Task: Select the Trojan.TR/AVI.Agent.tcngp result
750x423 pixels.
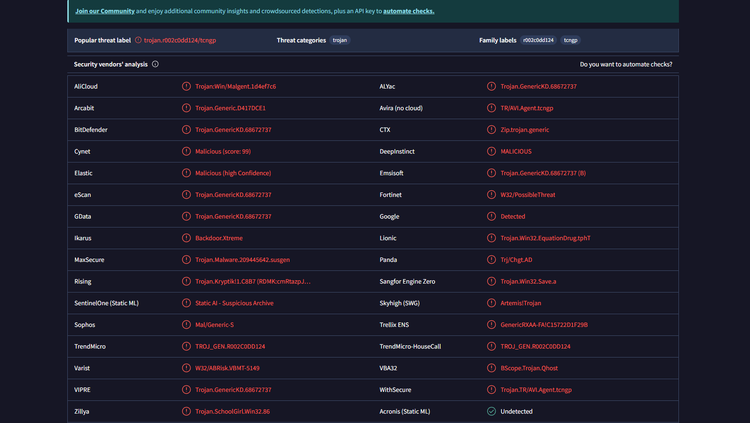Action: pyautogui.click(x=536, y=390)
